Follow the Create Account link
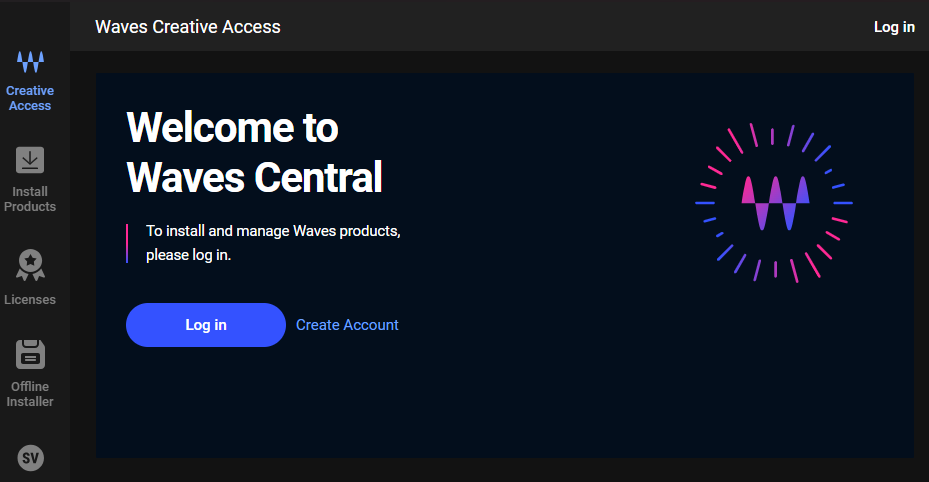929x482 pixels. 347,325
